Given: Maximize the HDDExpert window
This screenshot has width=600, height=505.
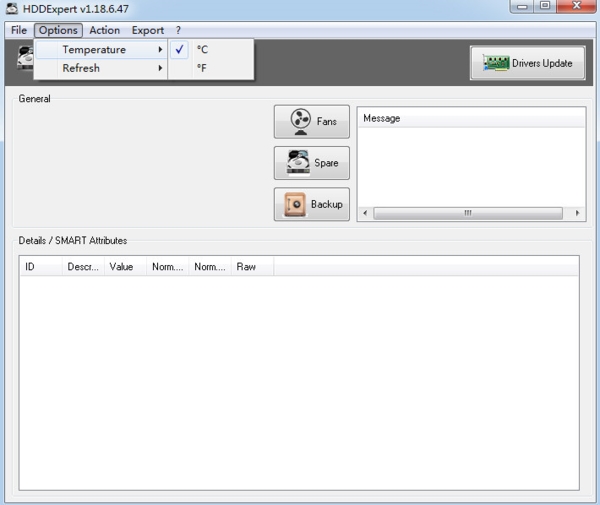Looking at the screenshot, I should (x=545, y=6).
